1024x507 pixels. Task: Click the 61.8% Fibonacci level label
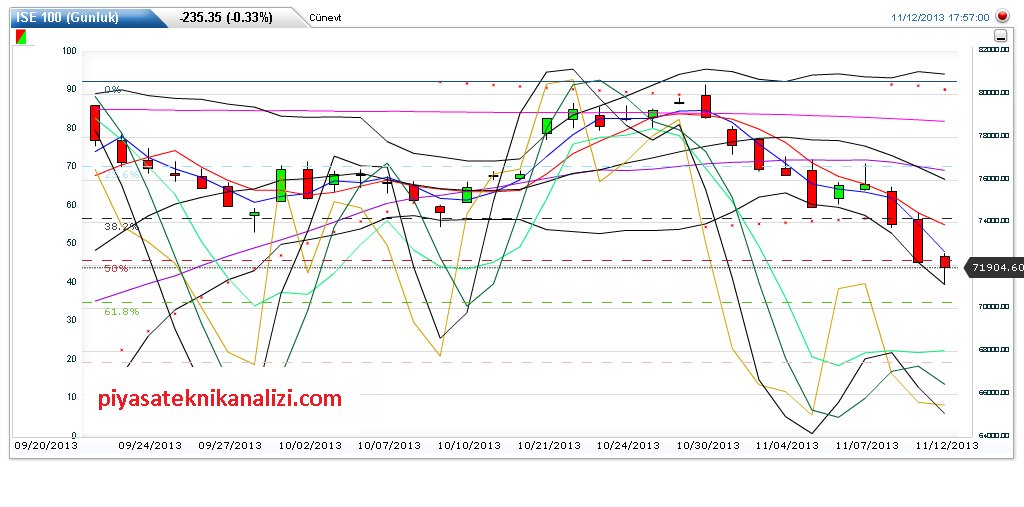[x=120, y=312]
